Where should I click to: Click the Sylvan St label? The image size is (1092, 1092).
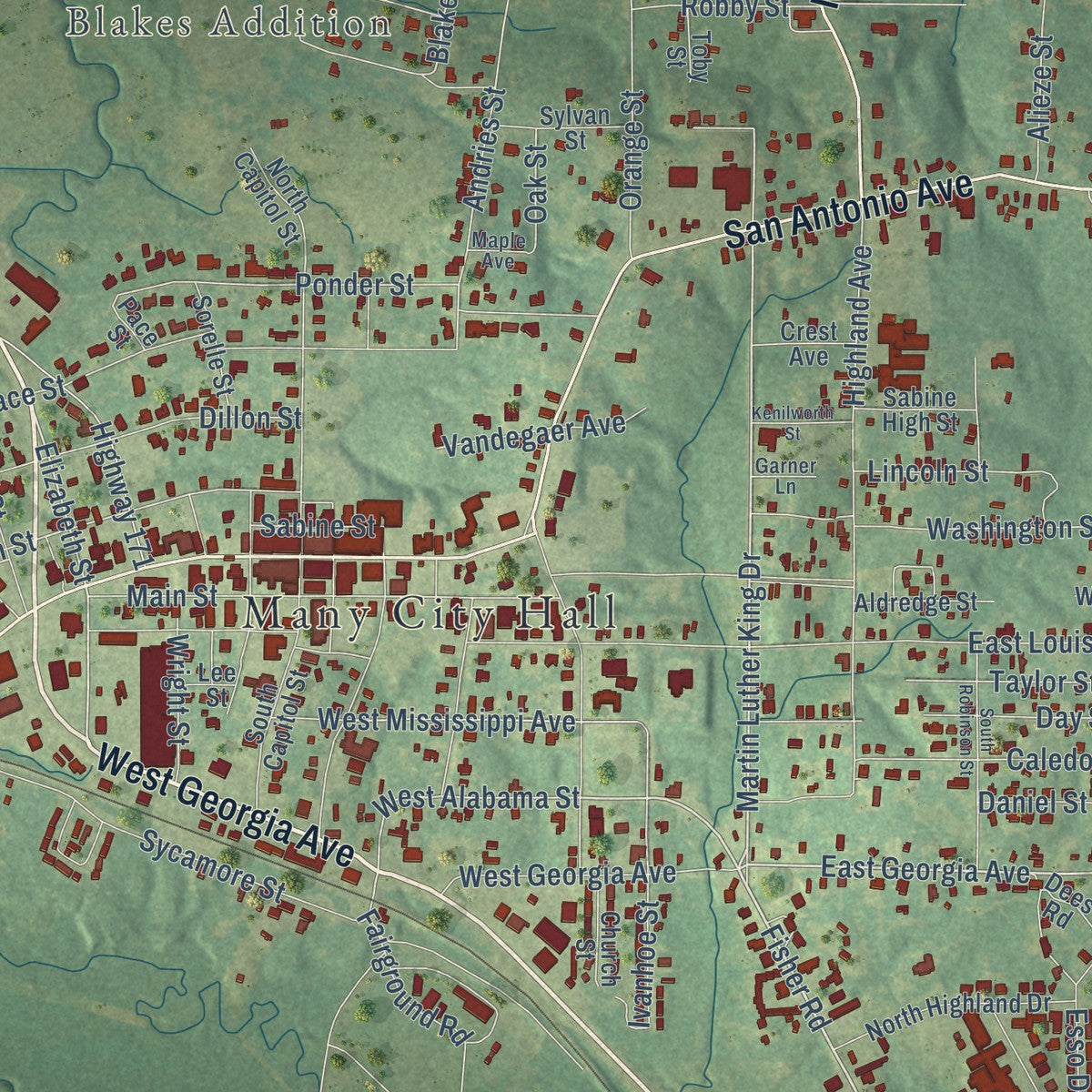pyautogui.click(x=574, y=127)
